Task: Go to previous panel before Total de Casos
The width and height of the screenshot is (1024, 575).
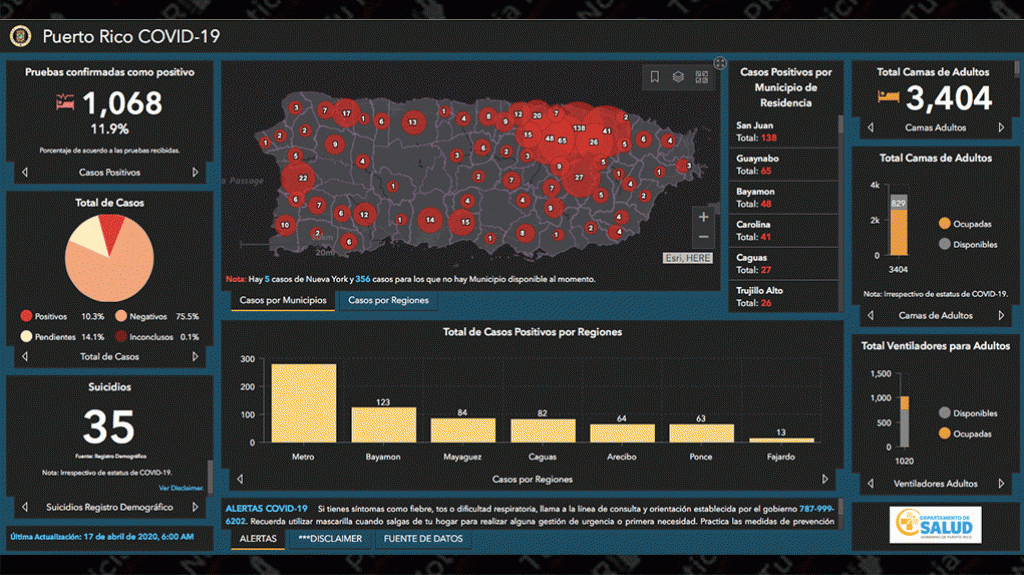Action: 24,356
